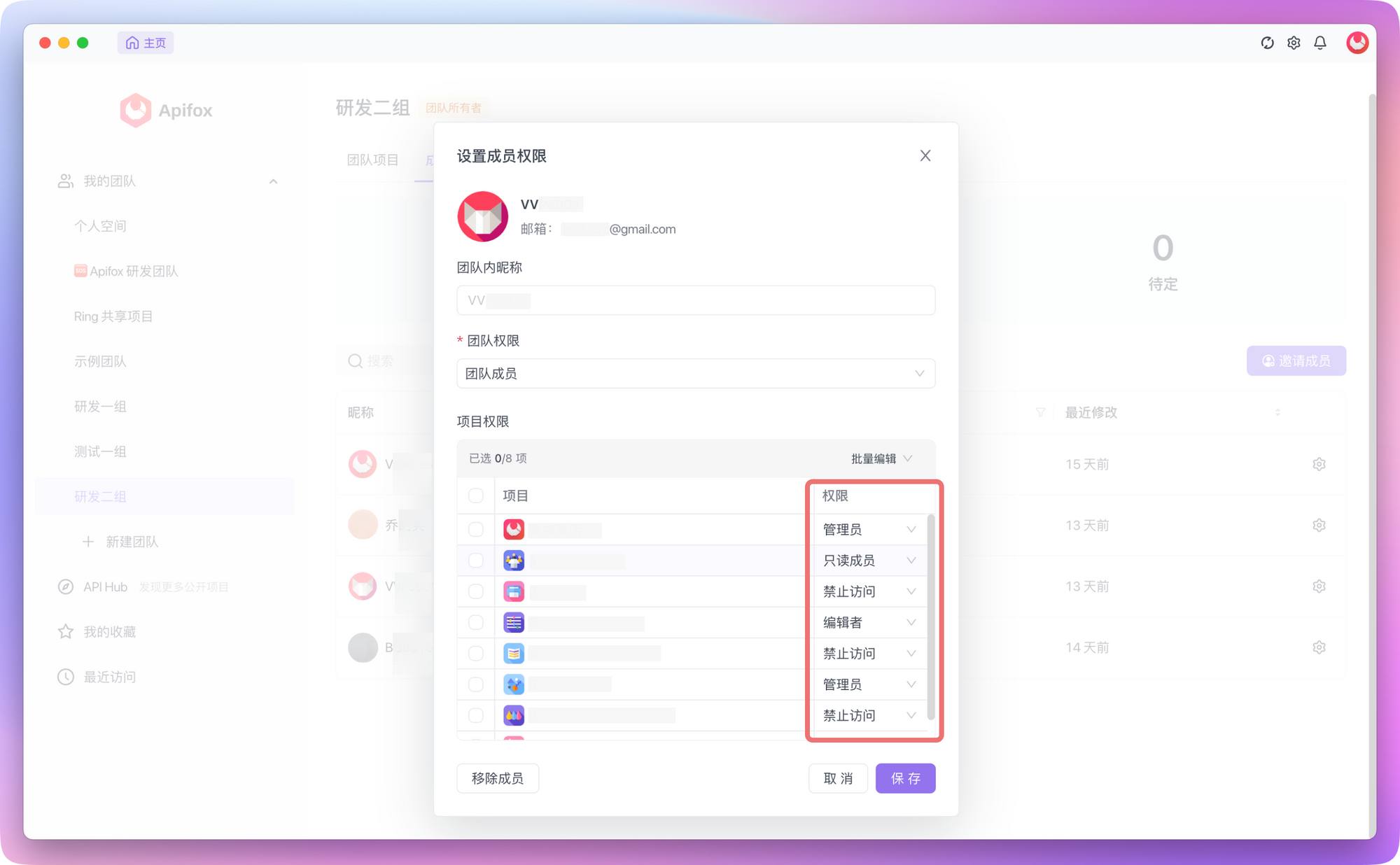Select 测试一组 in the sidebar
The image size is (1400, 865).
100,451
